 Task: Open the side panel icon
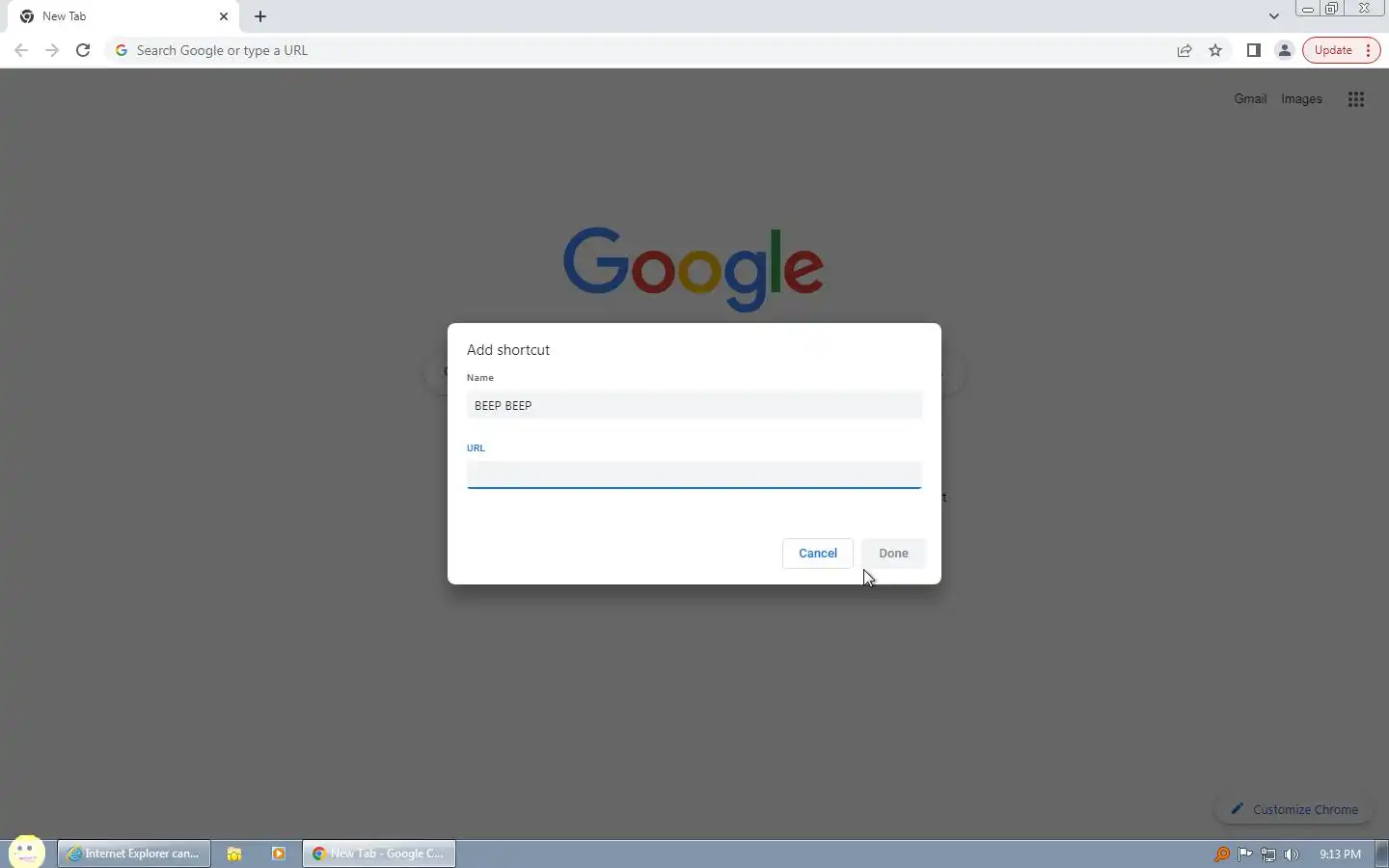pos(1254,50)
